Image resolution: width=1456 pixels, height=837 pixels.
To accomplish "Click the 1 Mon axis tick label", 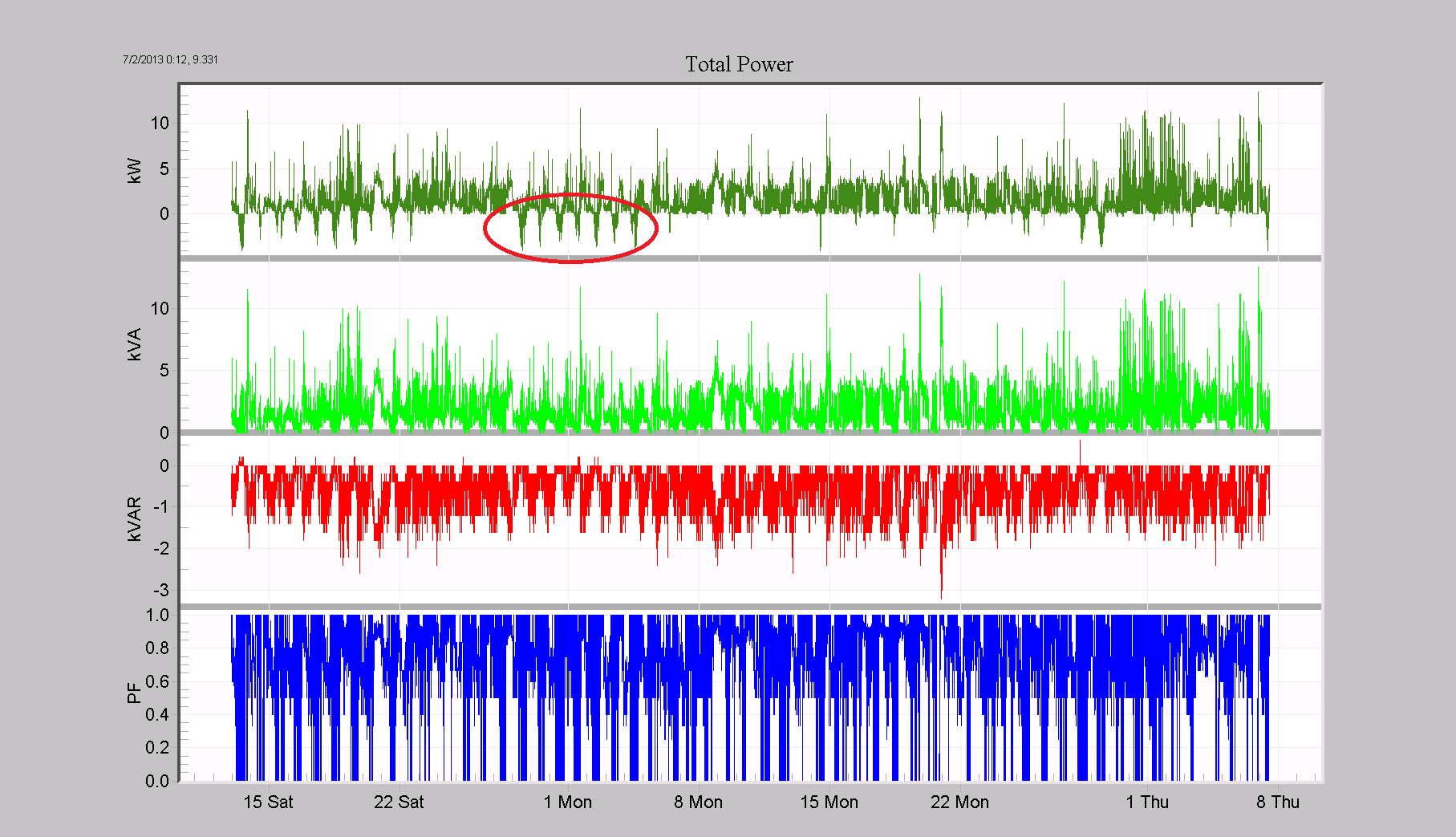I will click(x=569, y=802).
